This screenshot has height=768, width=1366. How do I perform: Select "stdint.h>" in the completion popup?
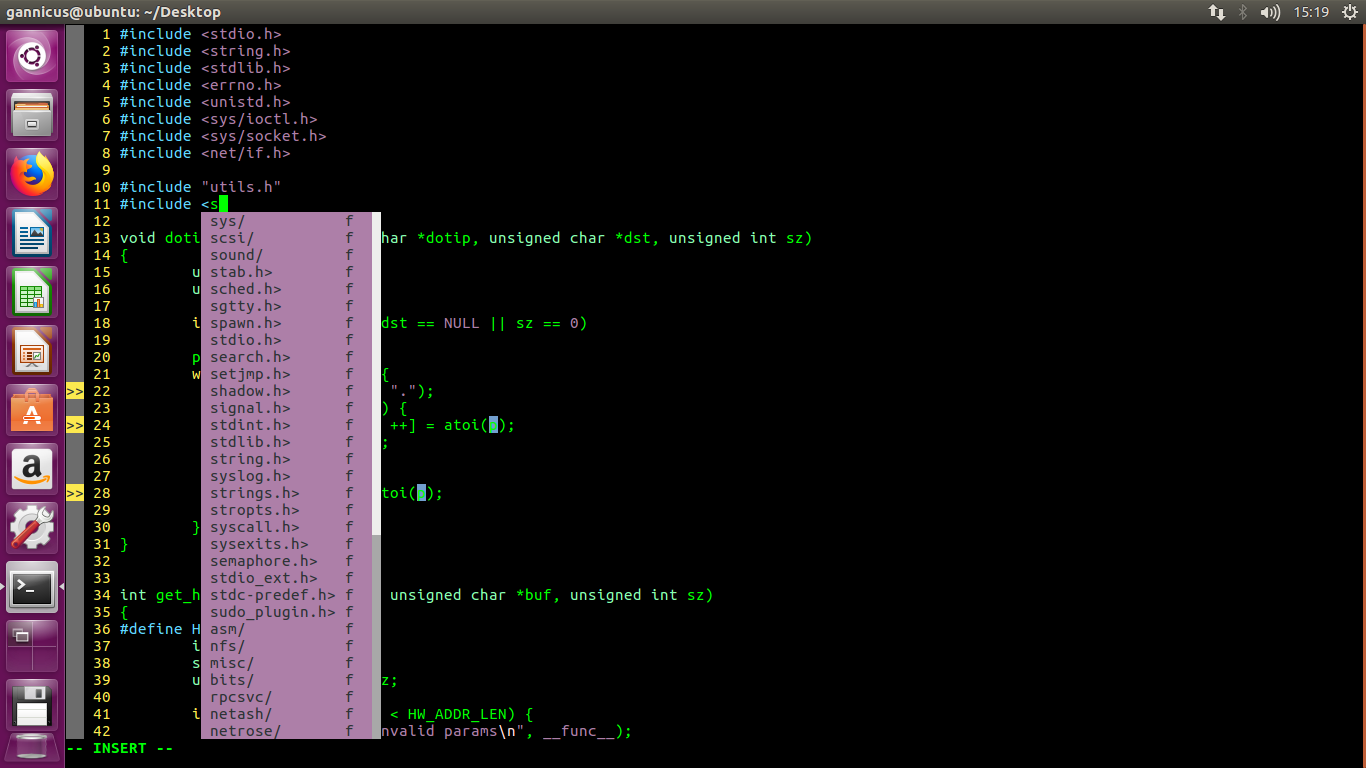tap(286, 425)
